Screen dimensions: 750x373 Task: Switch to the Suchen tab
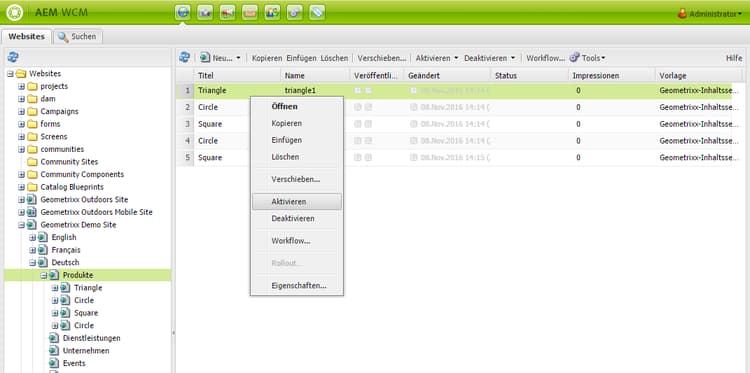77,37
